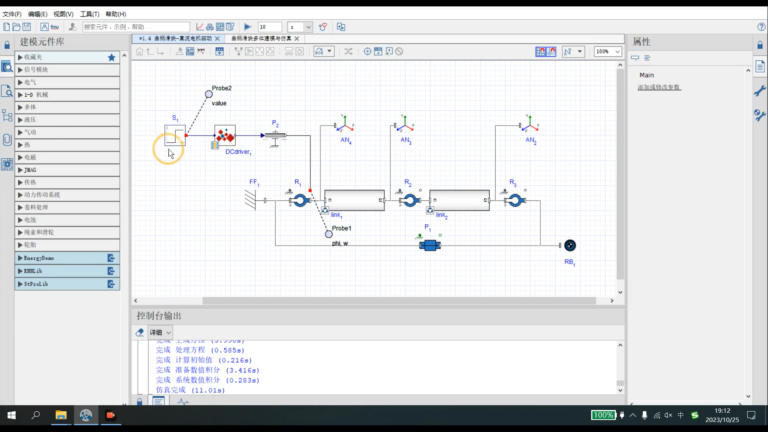Expand the JMAG library category
Image resolution: width=768 pixels, height=432 pixels.
click(x=67, y=170)
